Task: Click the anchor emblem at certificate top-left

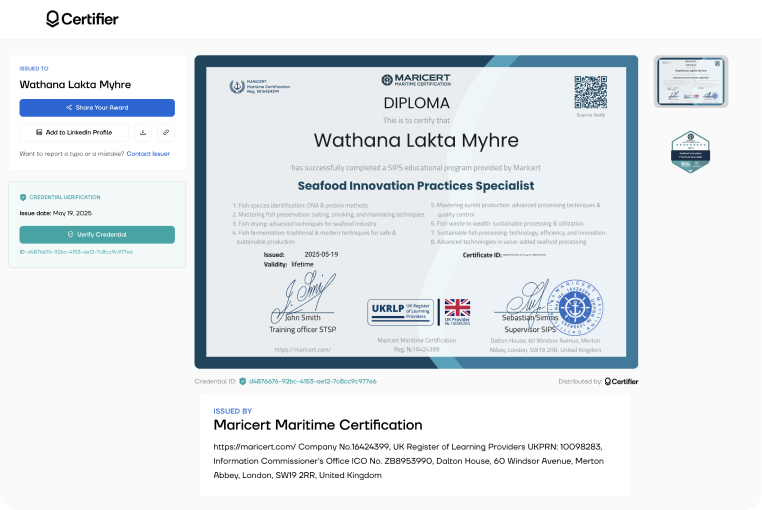Action: (x=237, y=87)
